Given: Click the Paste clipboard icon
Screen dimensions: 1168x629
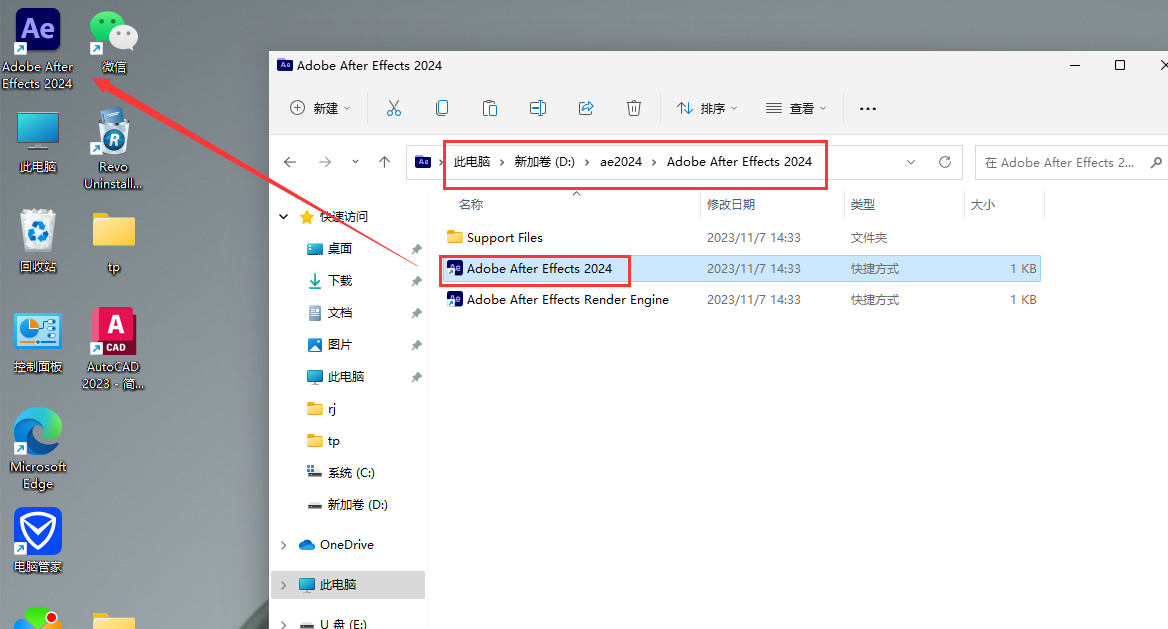Looking at the screenshot, I should (489, 108).
